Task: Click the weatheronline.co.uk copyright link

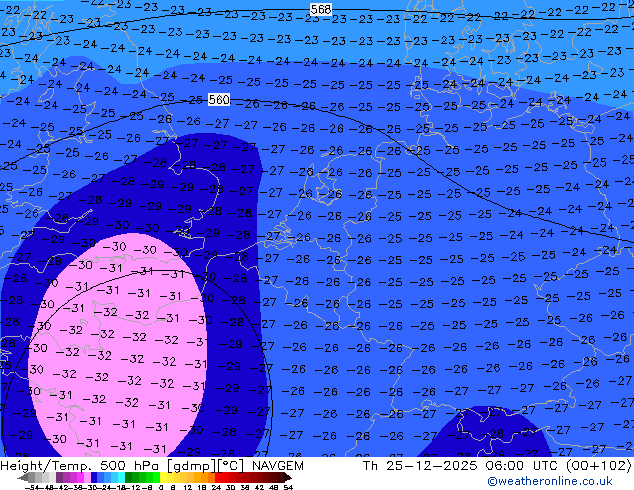Action: click(549, 481)
